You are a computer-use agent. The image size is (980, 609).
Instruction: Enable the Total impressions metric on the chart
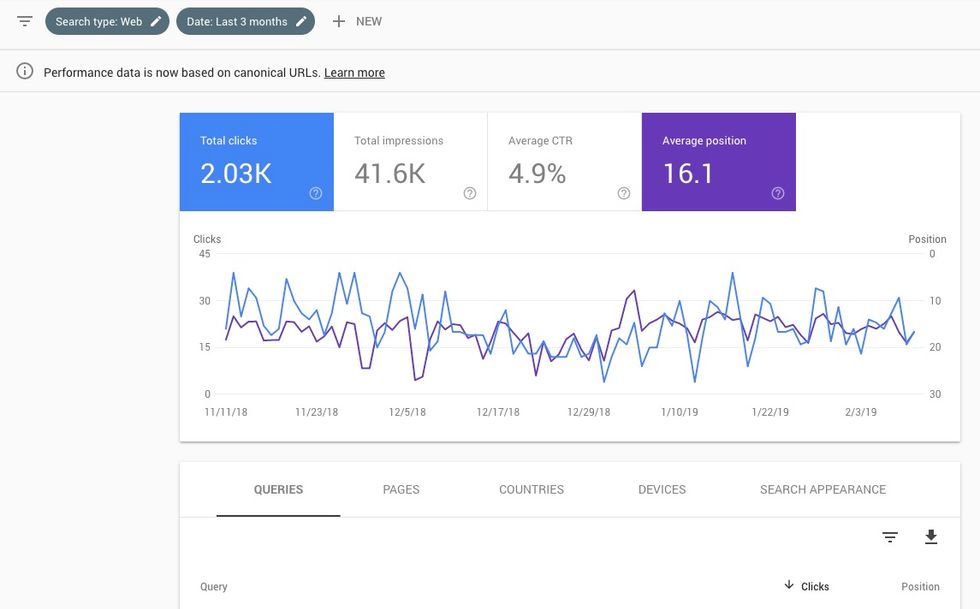(x=410, y=160)
